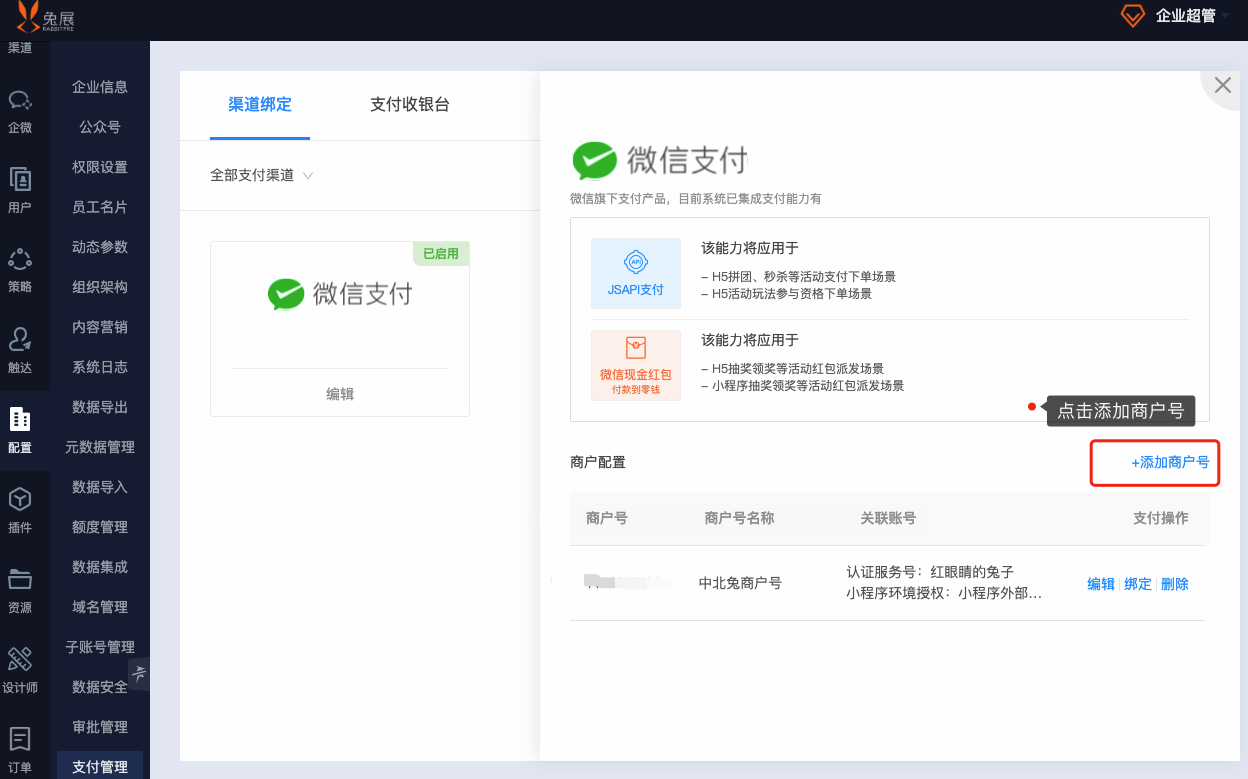
Task: Go to 内容营销
Action: [100, 327]
